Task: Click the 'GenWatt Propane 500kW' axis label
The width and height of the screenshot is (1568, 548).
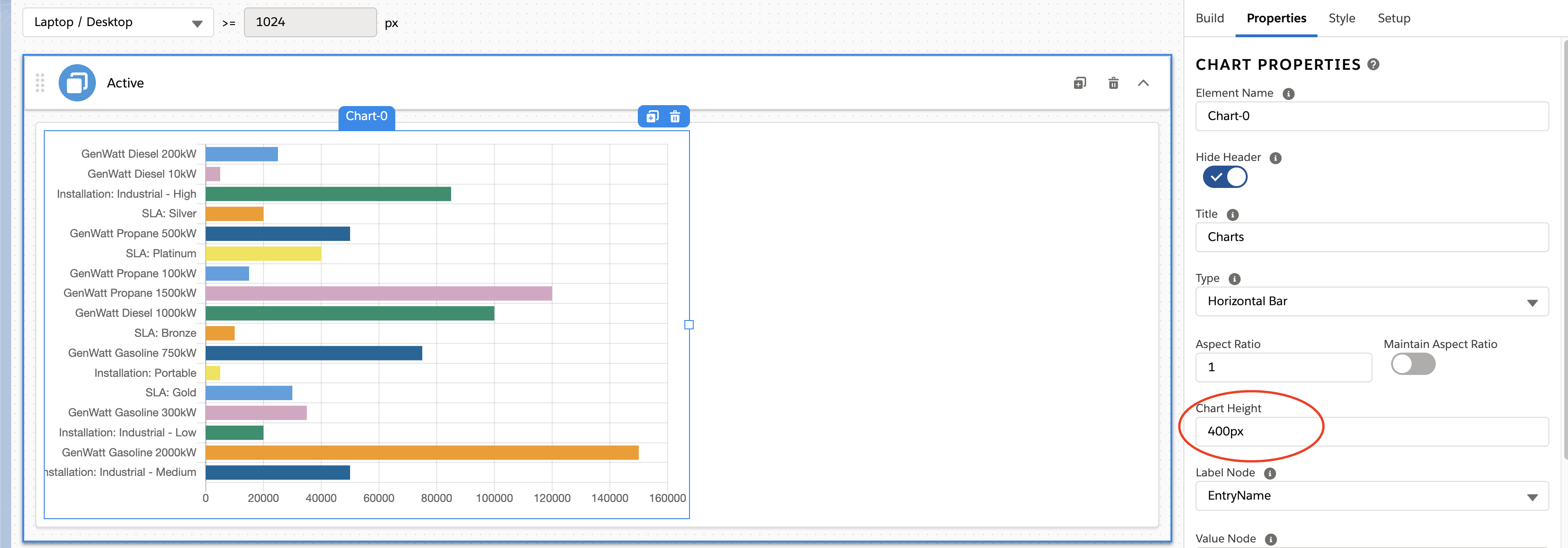Action: click(133, 234)
